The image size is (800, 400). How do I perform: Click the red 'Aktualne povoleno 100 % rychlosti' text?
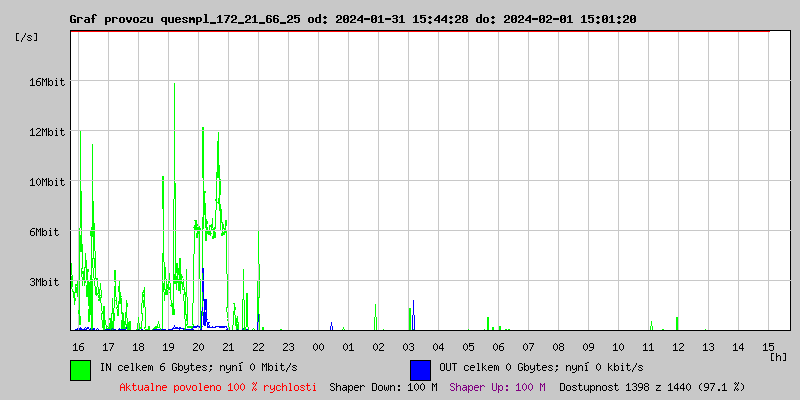click(x=218, y=386)
